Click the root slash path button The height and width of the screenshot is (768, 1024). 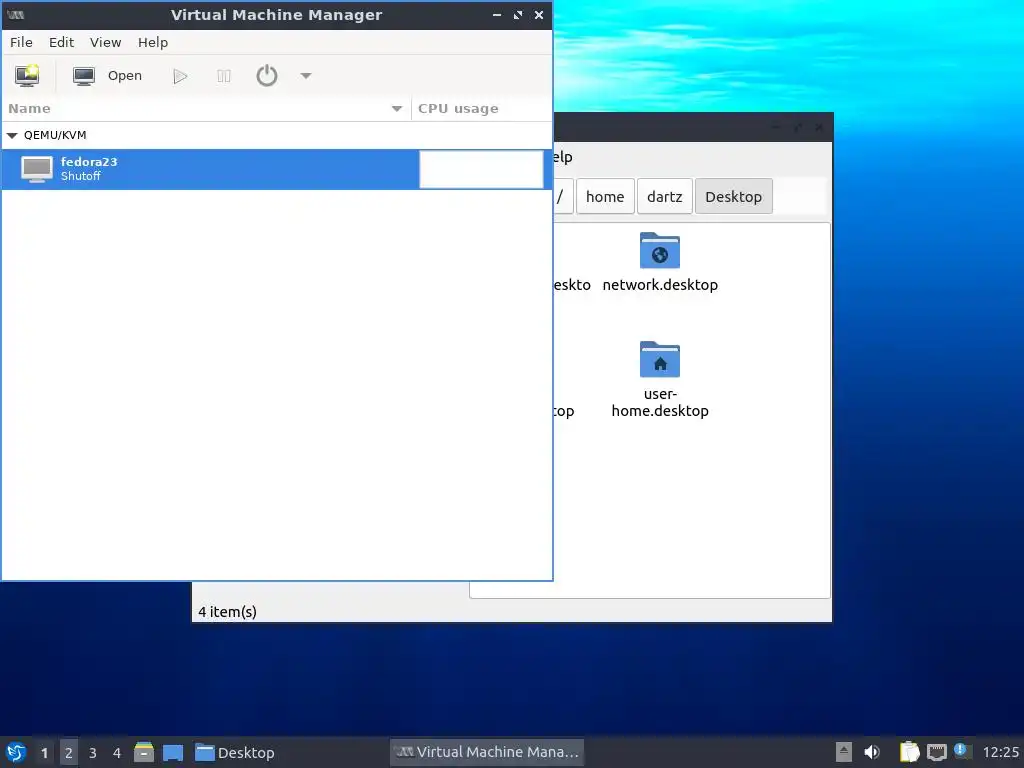pos(563,197)
